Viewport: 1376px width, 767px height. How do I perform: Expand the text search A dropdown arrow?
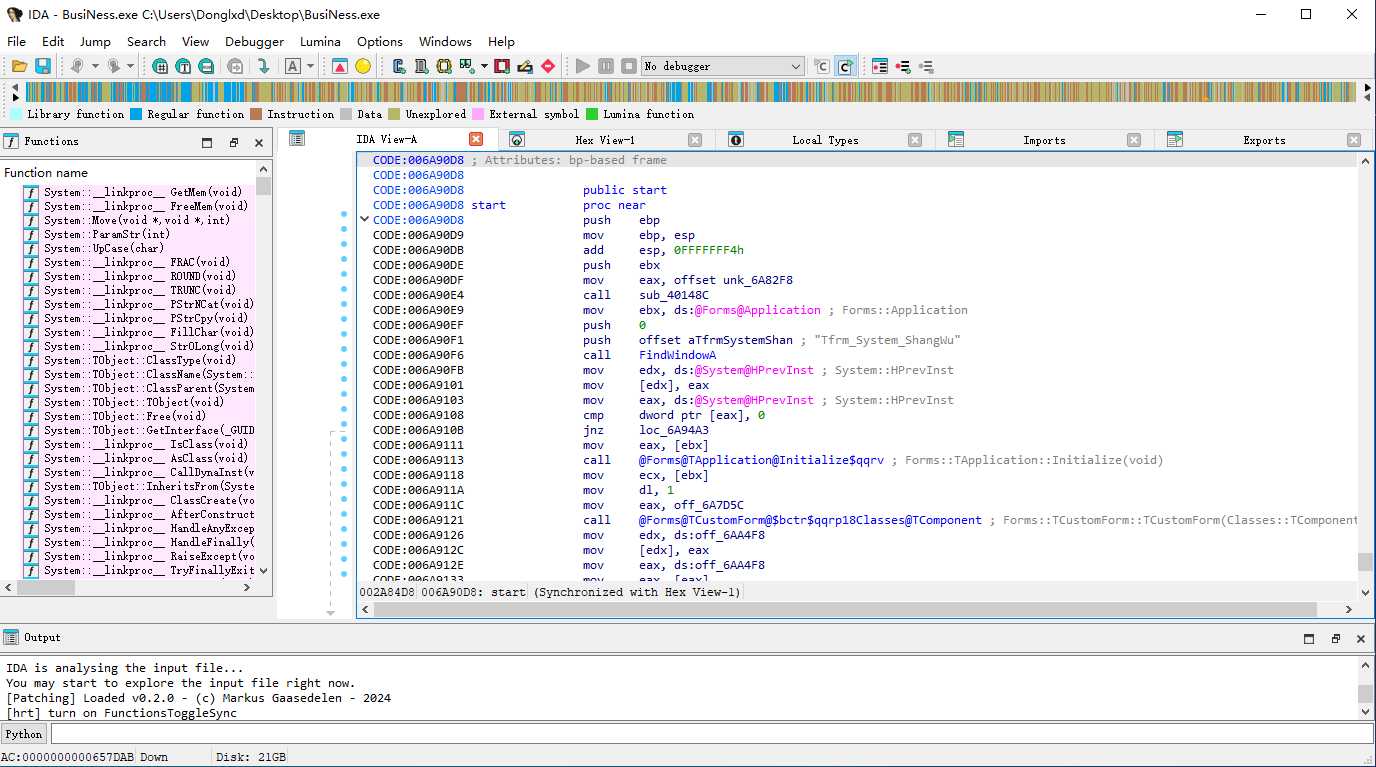coord(311,66)
